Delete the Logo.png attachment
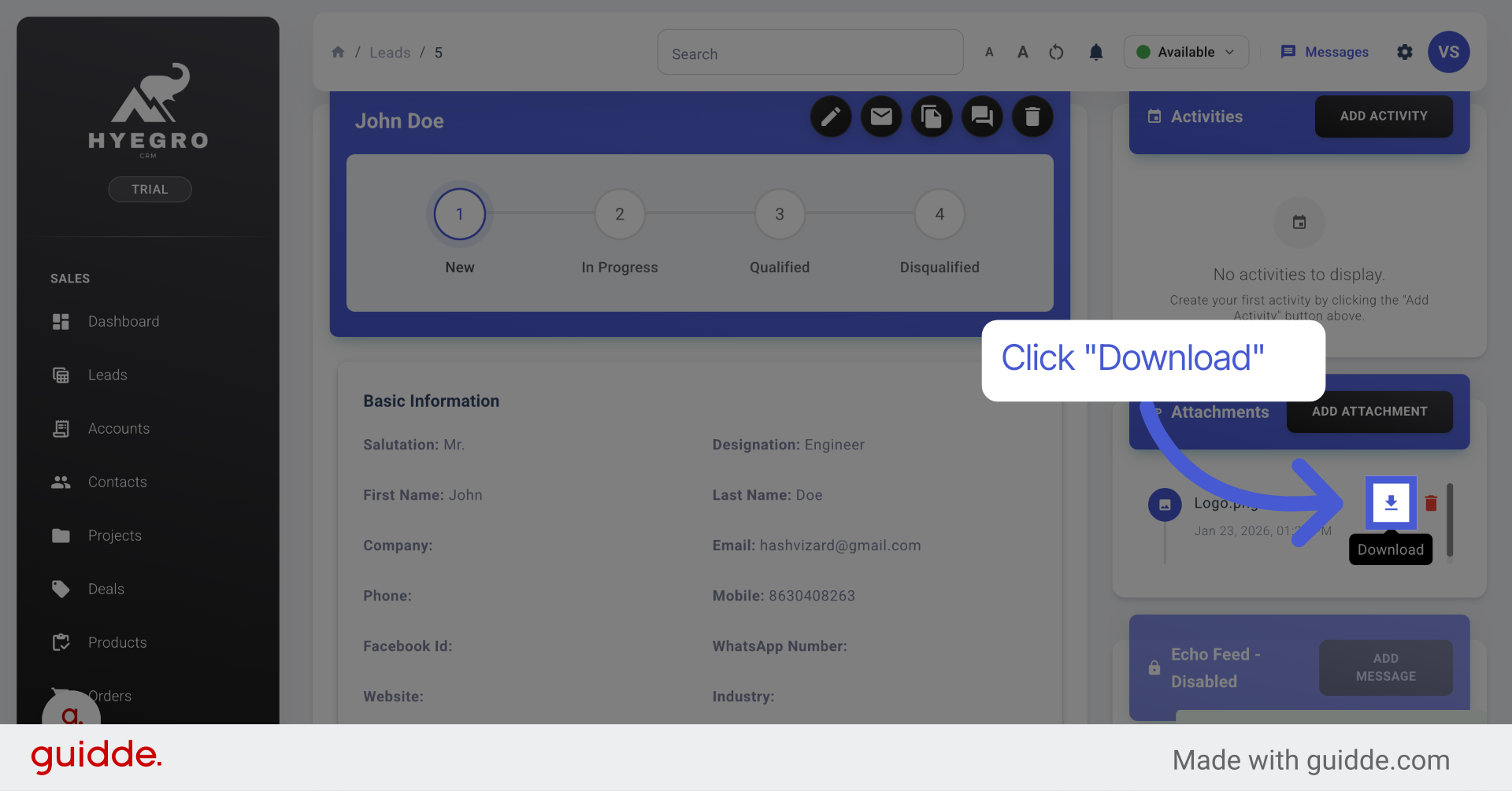Viewport: 1512px width, 791px height. (x=1431, y=502)
